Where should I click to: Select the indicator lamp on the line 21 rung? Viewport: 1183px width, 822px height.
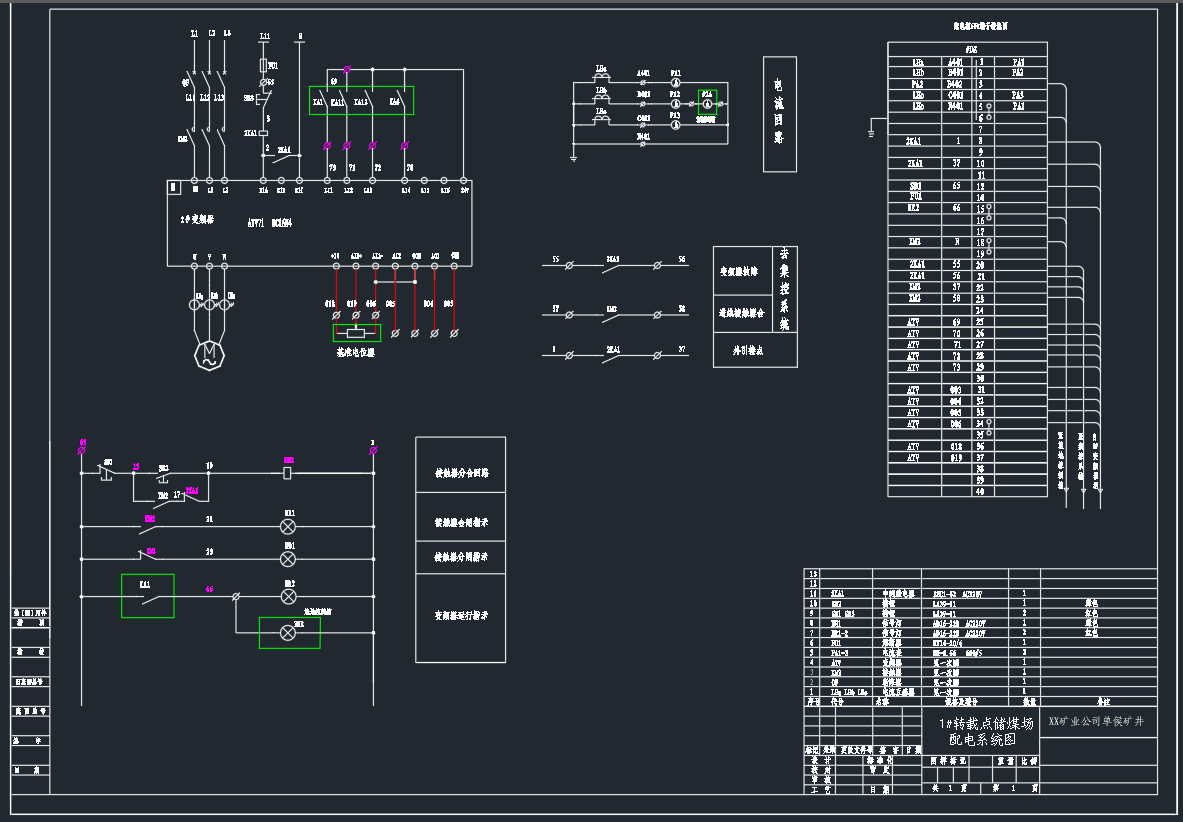click(x=288, y=525)
